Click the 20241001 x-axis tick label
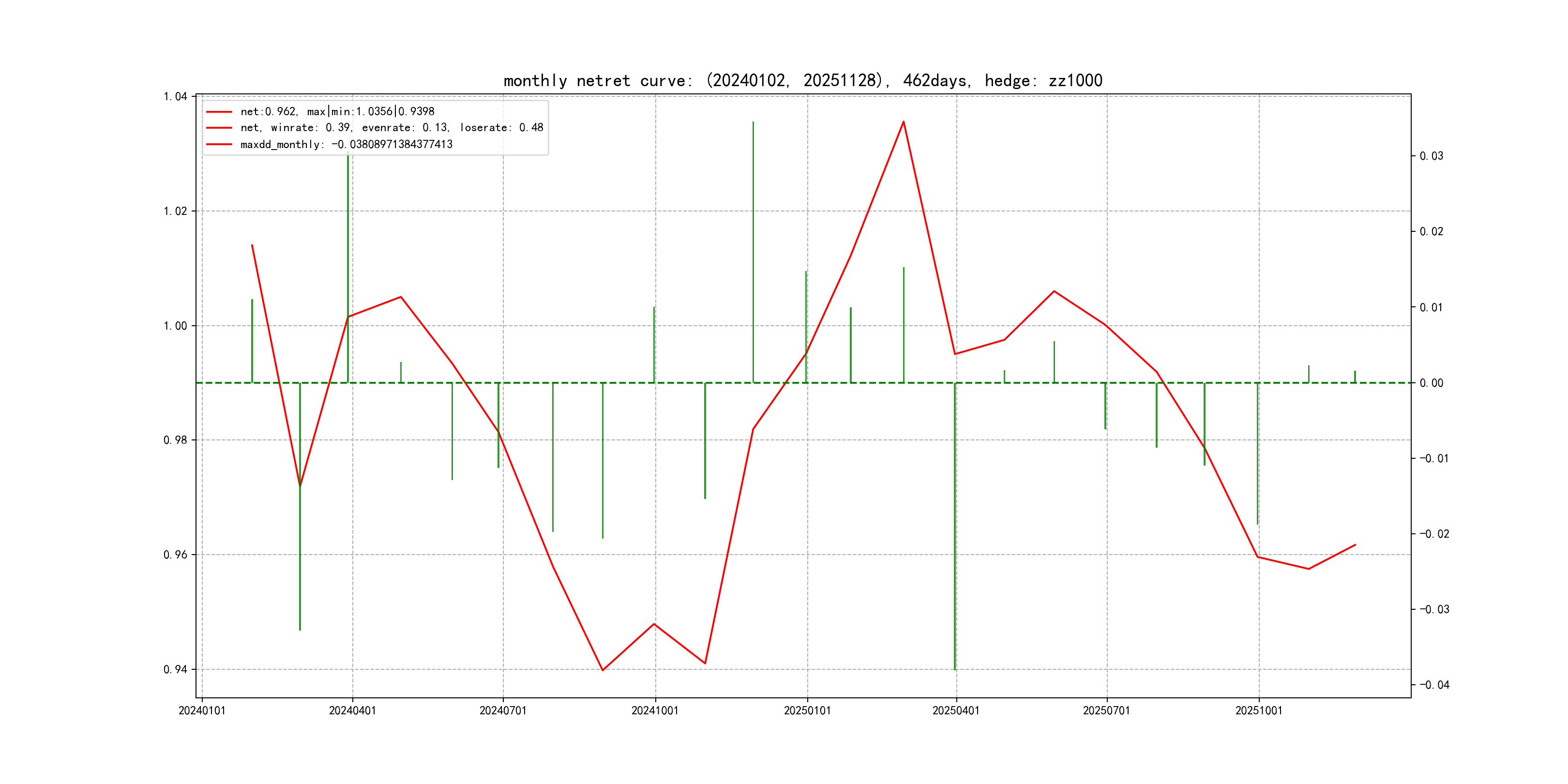Viewport: 1568px width, 784px height. (655, 710)
